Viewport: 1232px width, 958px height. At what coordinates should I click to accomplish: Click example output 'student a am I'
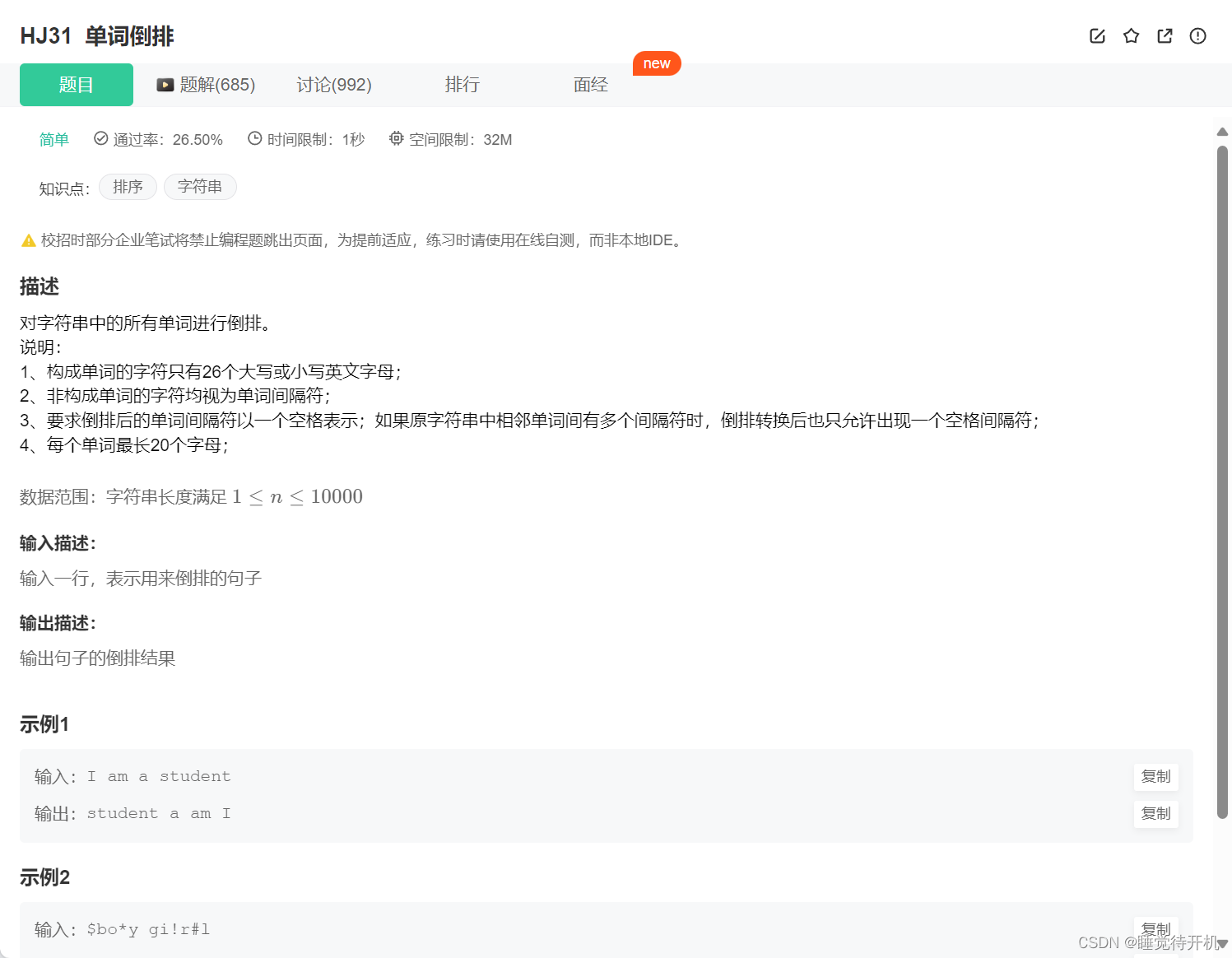pyautogui.click(x=159, y=813)
